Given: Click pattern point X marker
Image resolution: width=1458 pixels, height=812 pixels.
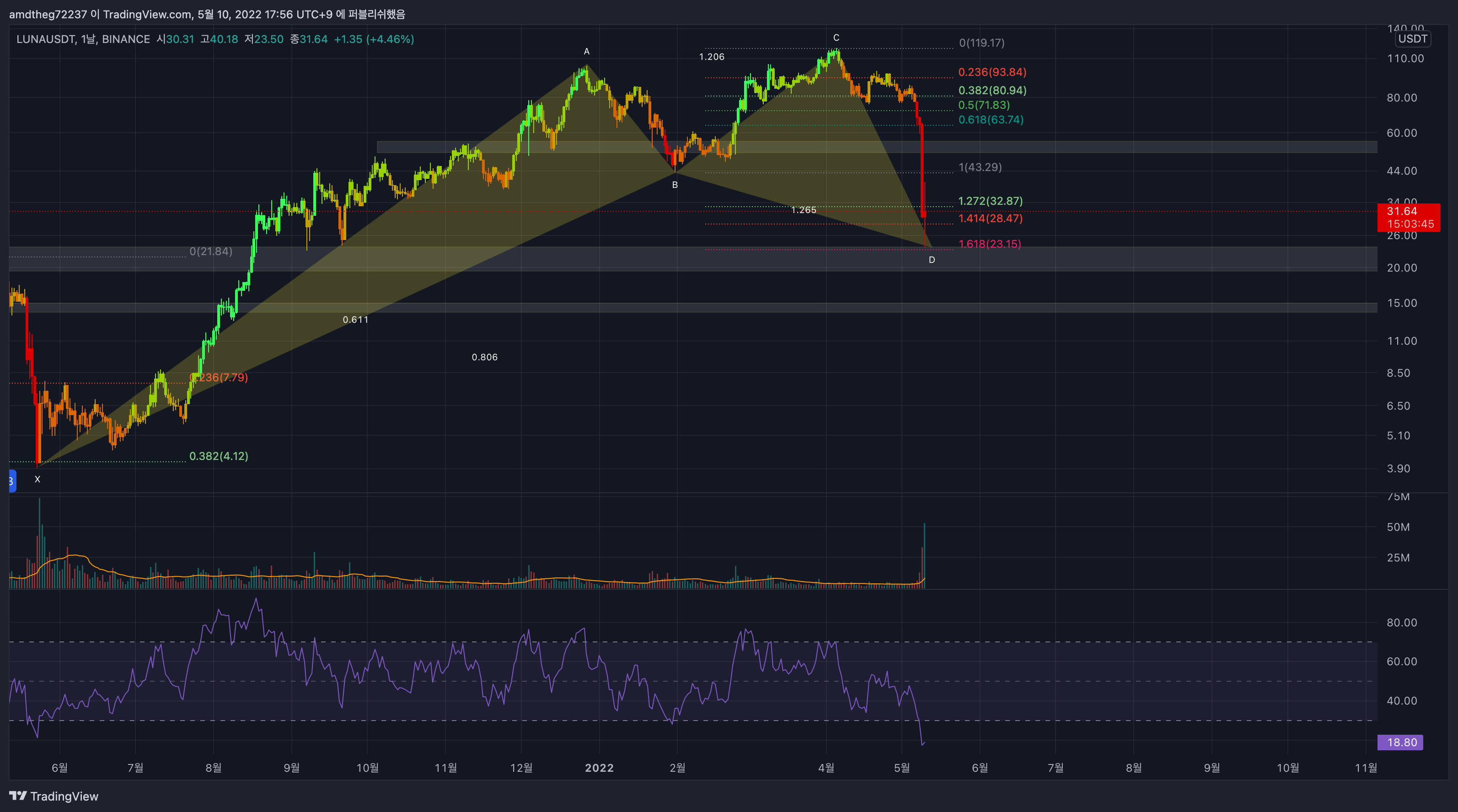Looking at the screenshot, I should (38, 479).
